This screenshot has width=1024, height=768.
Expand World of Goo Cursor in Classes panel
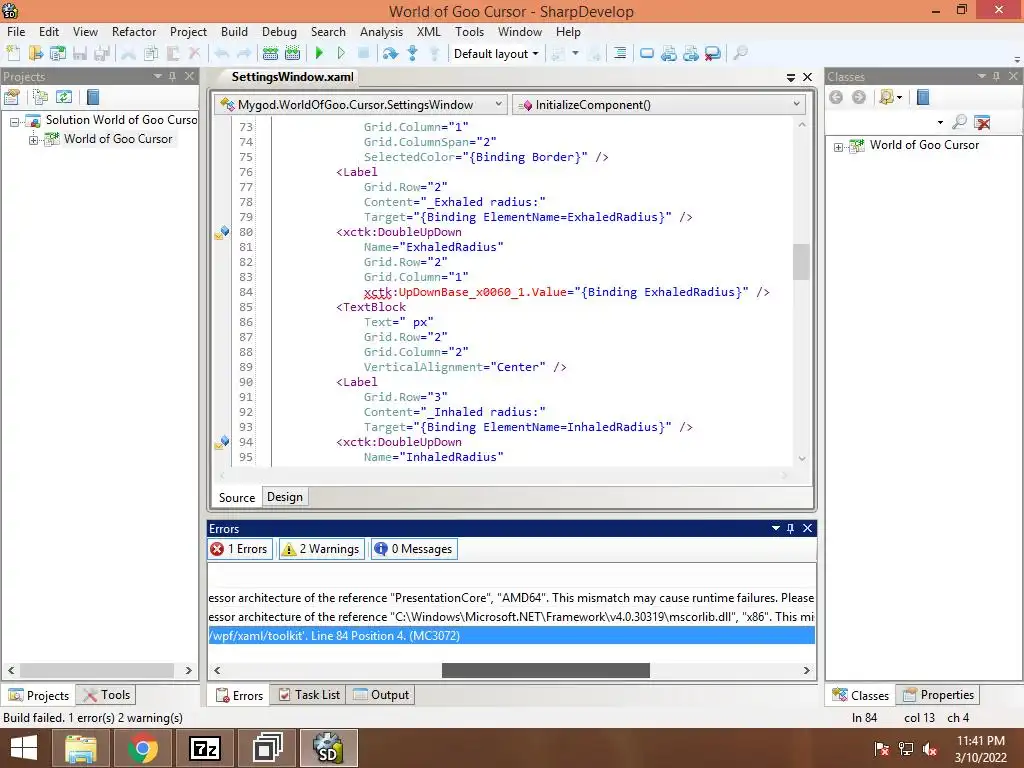point(839,147)
